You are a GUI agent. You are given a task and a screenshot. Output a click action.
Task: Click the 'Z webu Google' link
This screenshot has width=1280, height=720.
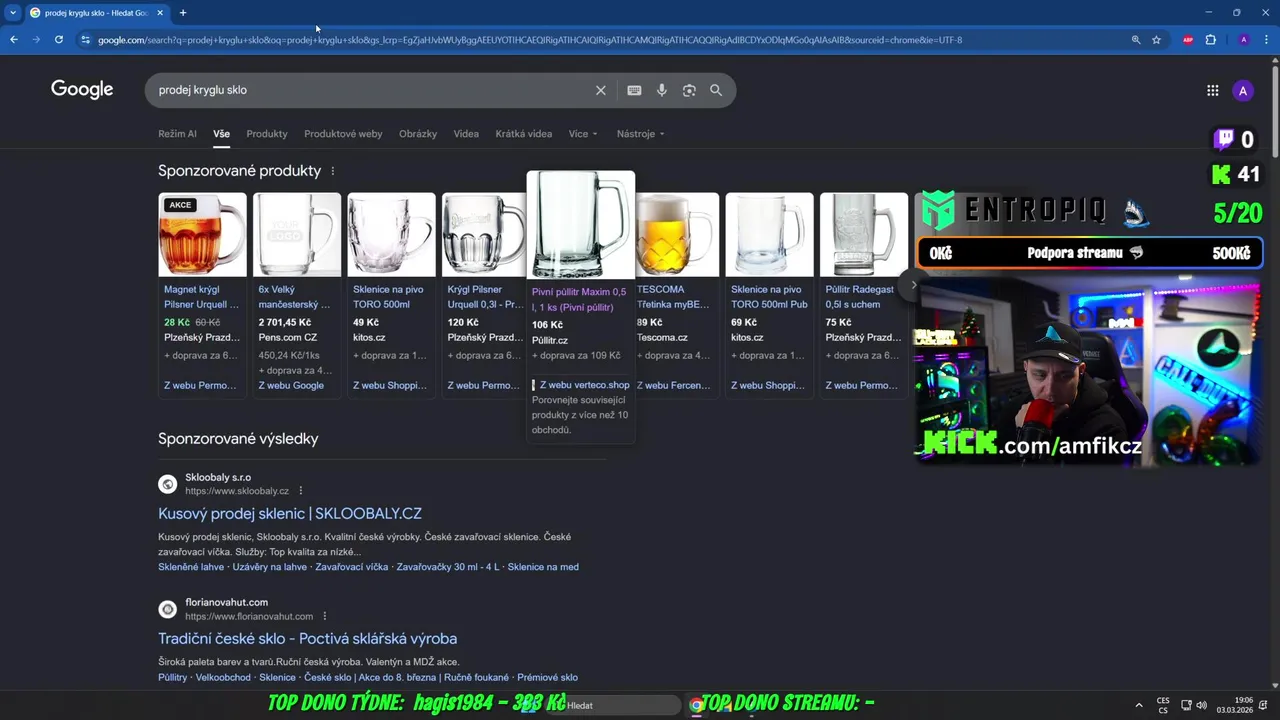[291, 385]
